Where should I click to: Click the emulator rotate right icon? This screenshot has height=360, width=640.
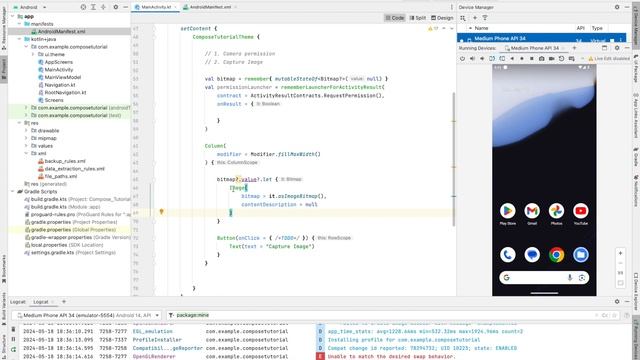coord(502,58)
